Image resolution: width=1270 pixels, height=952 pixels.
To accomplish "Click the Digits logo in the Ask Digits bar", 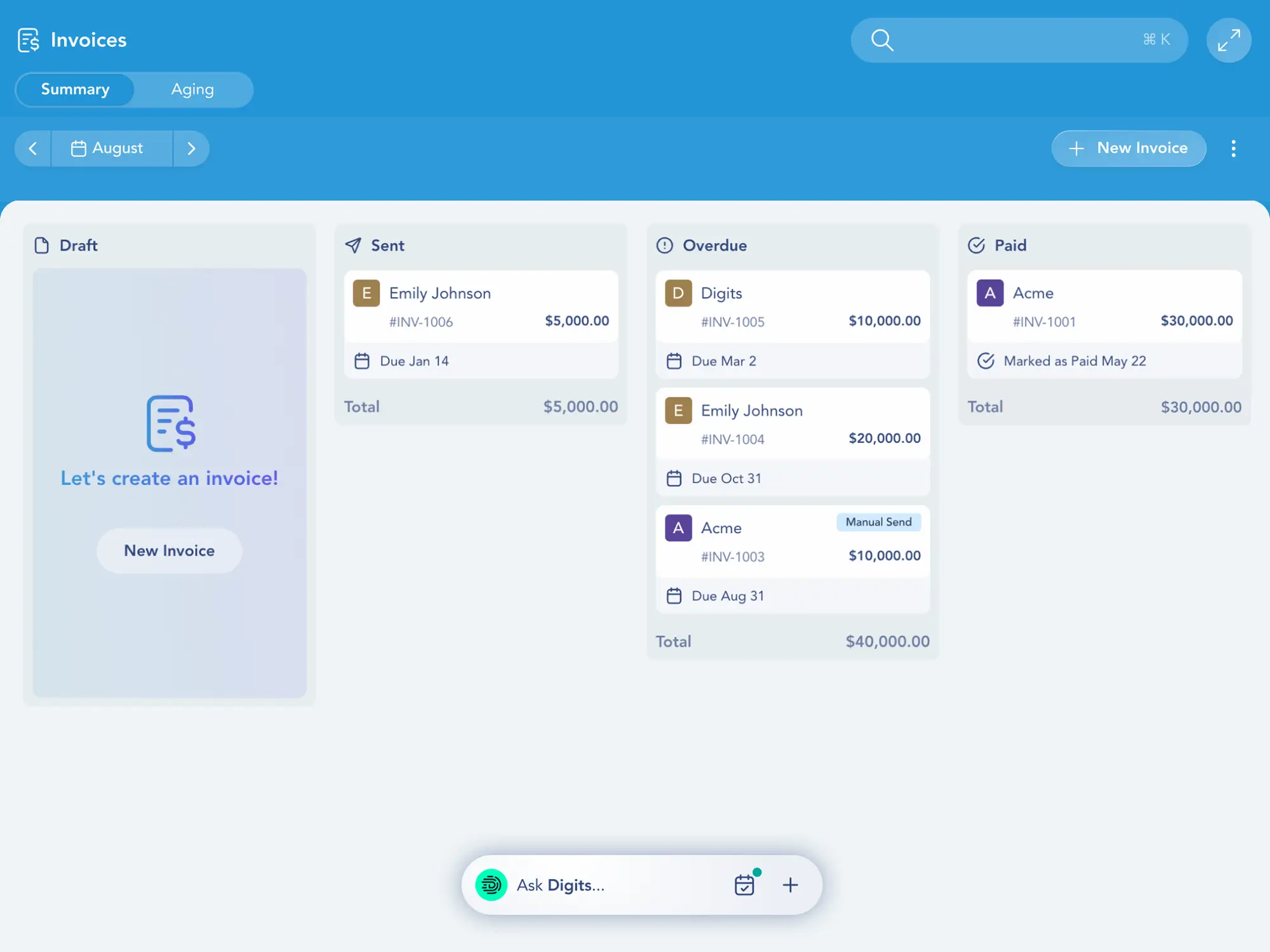I will coord(490,884).
